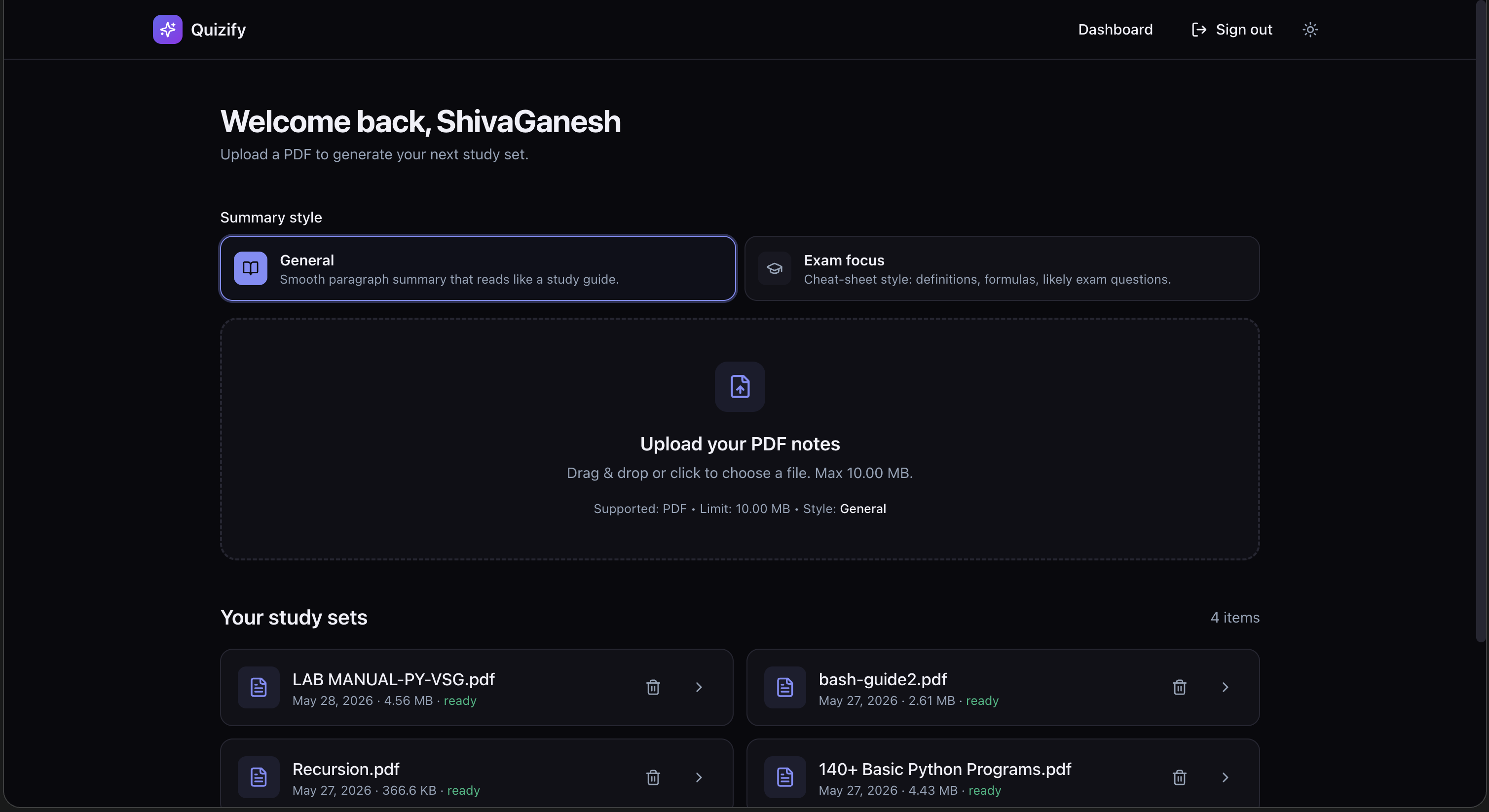
Task: Open the 140+ Basic Python Programs.pdf file name
Action: pyautogui.click(x=945, y=769)
